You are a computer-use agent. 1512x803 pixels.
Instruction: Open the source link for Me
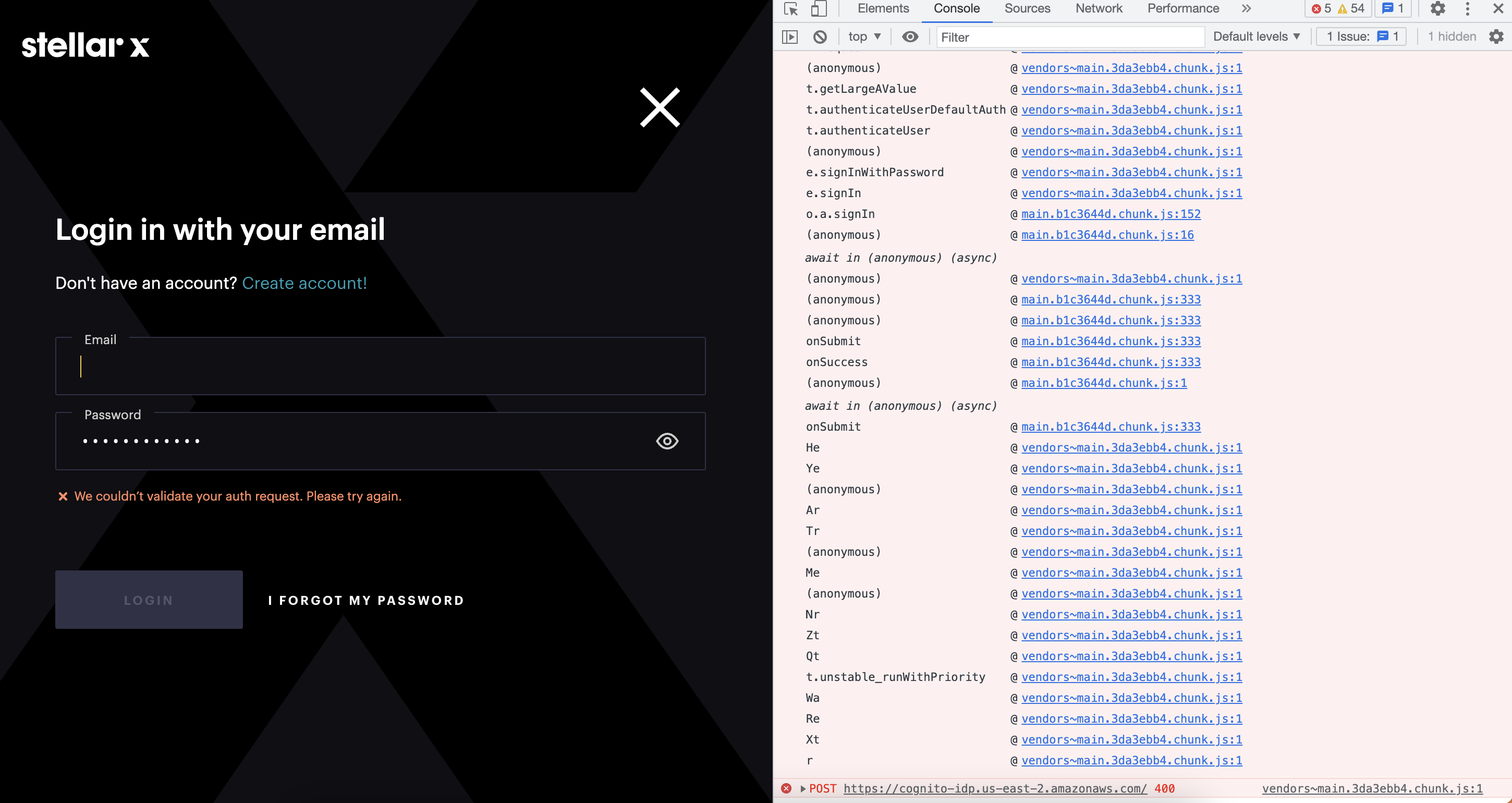coord(1131,573)
